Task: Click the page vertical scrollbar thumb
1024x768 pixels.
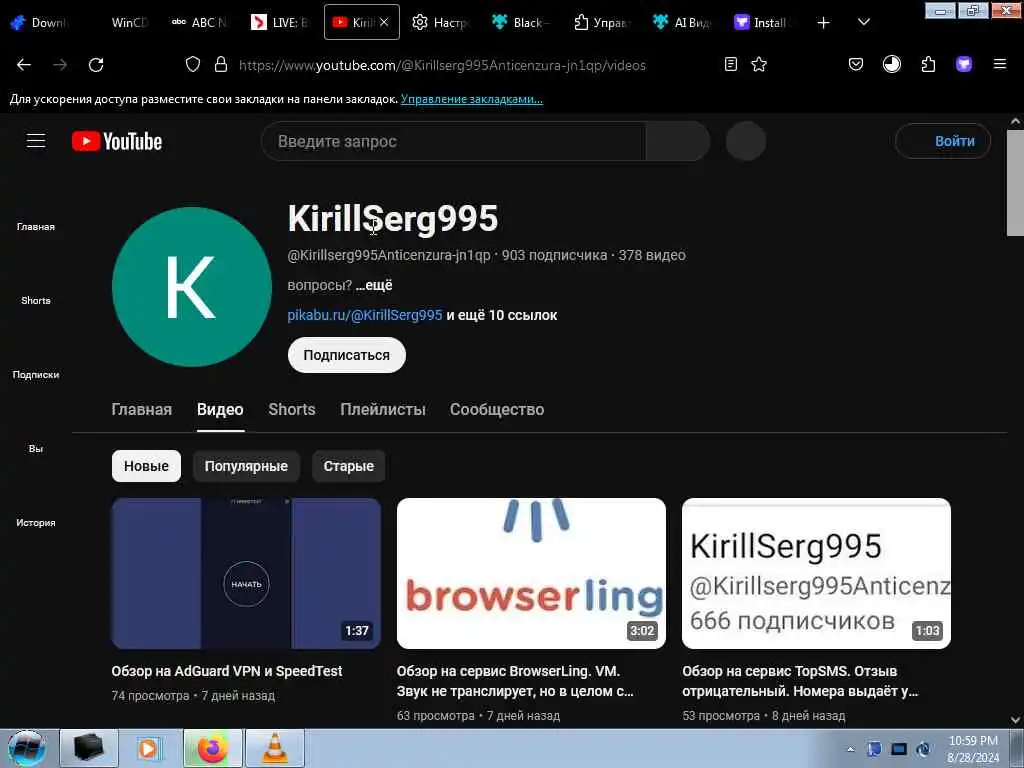Action: pos(1015,183)
